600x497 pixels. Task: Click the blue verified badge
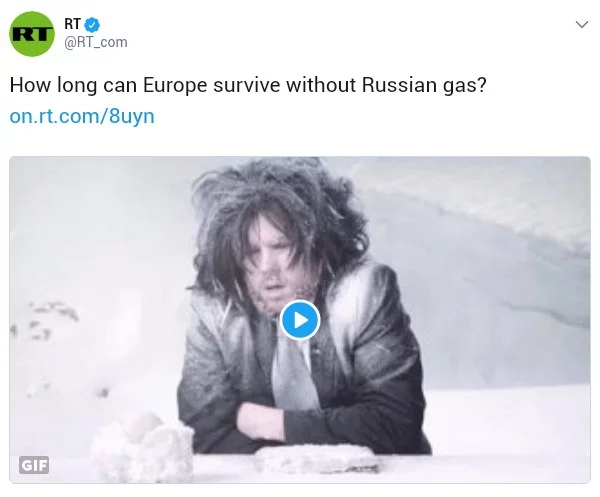[x=92, y=25]
